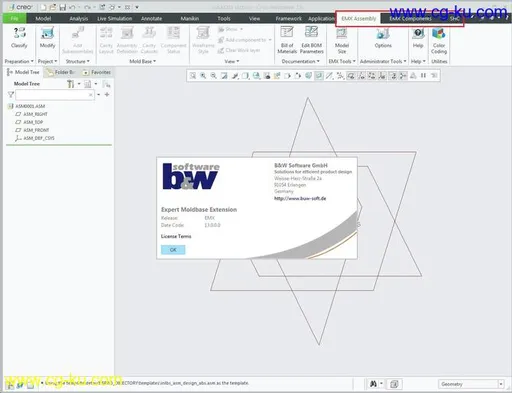Expand the Mold Base group dropdown
This screenshot has height=393, width=512.
[142, 61]
